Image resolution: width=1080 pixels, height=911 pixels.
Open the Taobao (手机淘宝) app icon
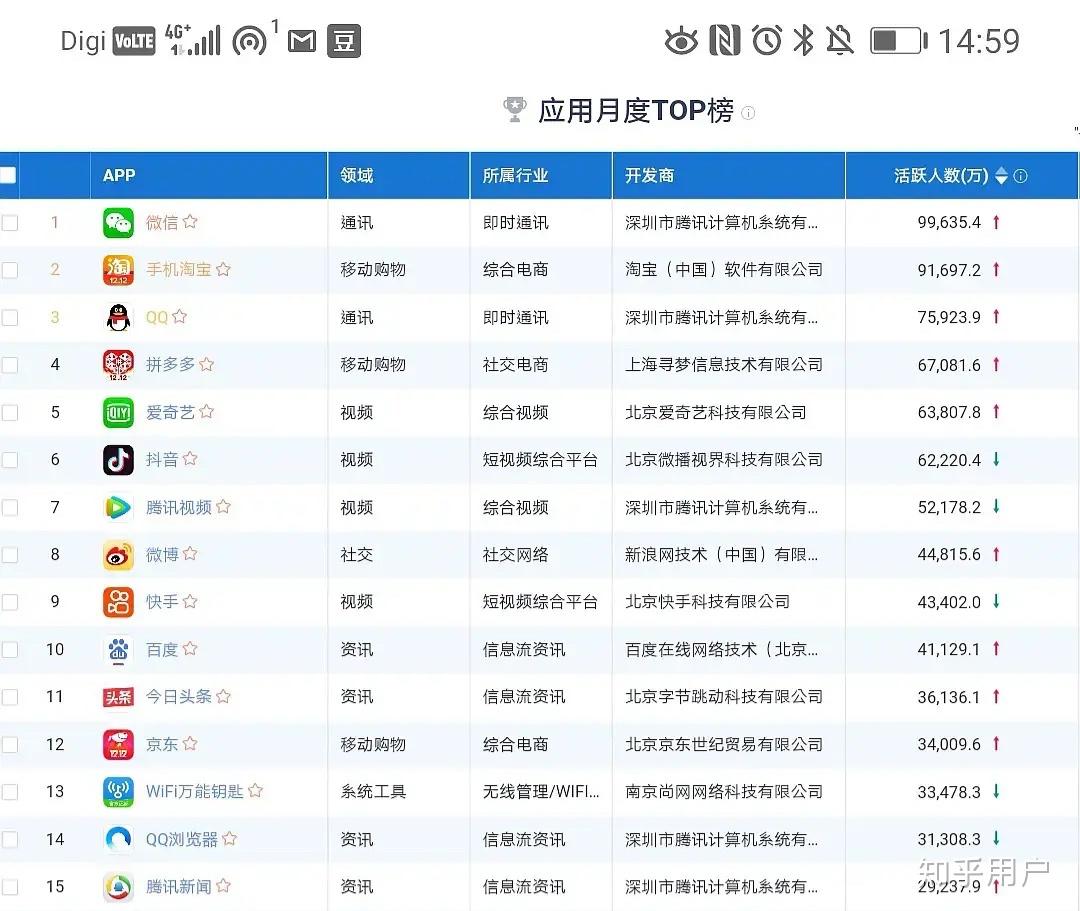(118, 270)
